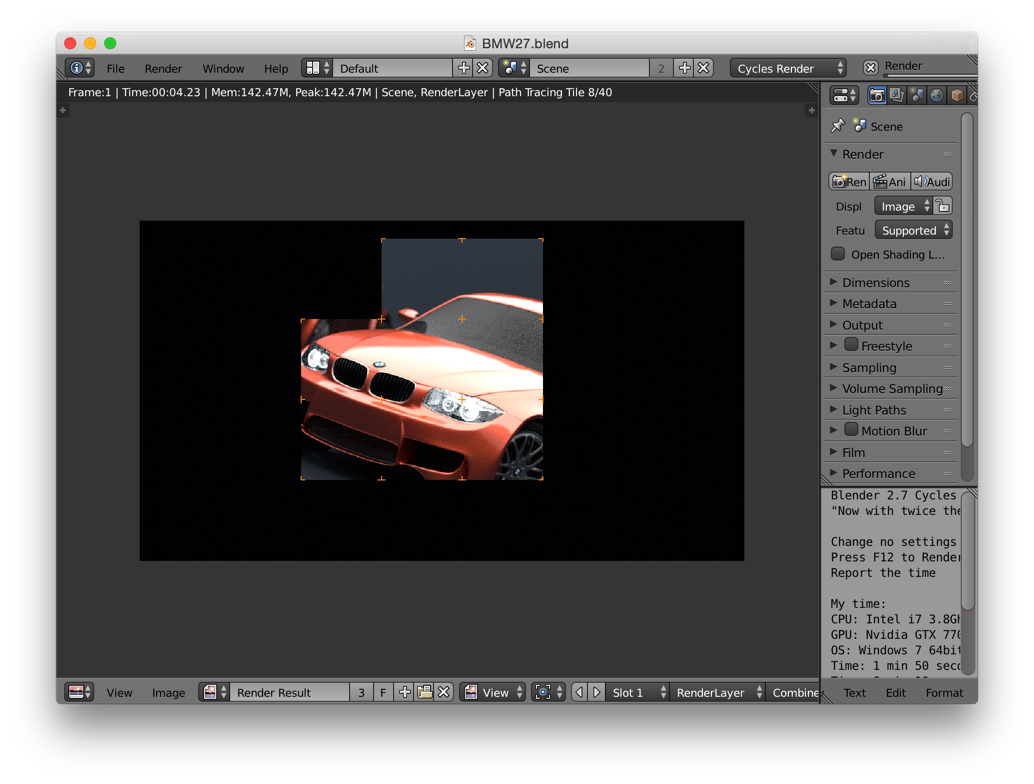The image size is (1034, 784).
Task: Open the View mode dropdown in image editor
Action: 493,692
